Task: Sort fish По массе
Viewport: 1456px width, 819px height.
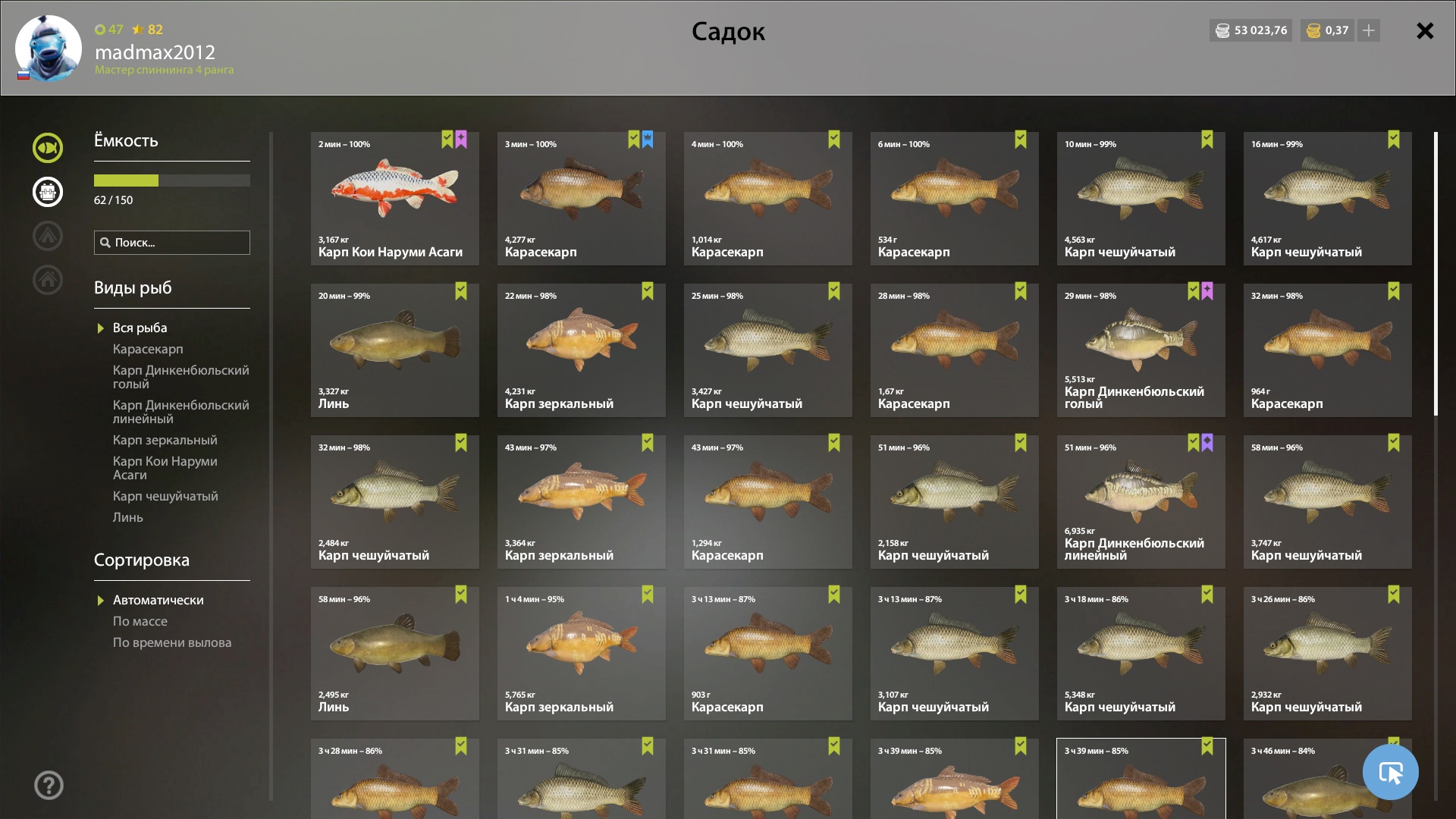Action: tap(140, 621)
